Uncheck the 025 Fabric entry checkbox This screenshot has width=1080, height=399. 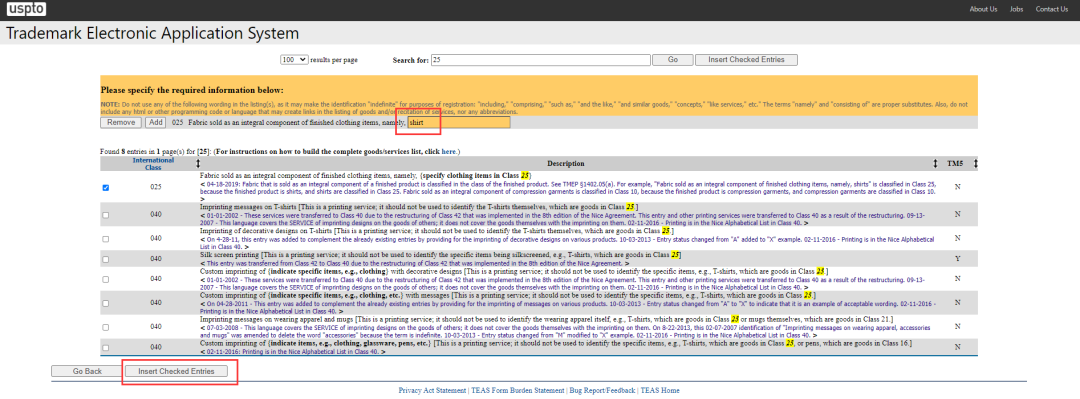point(105,187)
